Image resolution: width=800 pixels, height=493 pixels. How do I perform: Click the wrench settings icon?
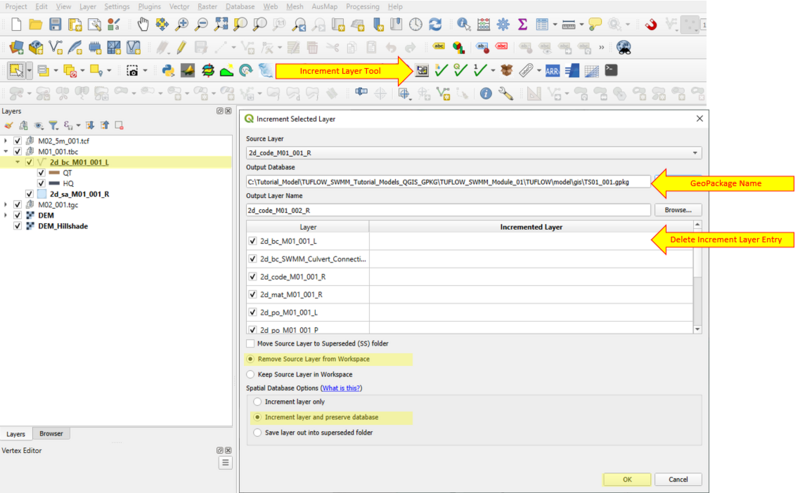(506, 93)
